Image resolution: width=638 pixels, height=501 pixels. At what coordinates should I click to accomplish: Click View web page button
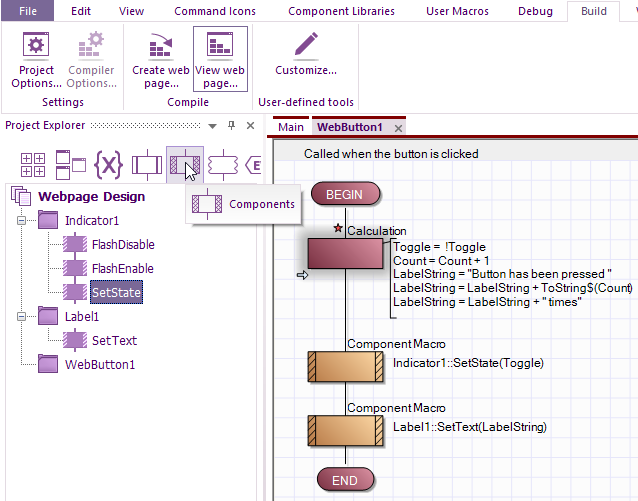click(x=220, y=60)
